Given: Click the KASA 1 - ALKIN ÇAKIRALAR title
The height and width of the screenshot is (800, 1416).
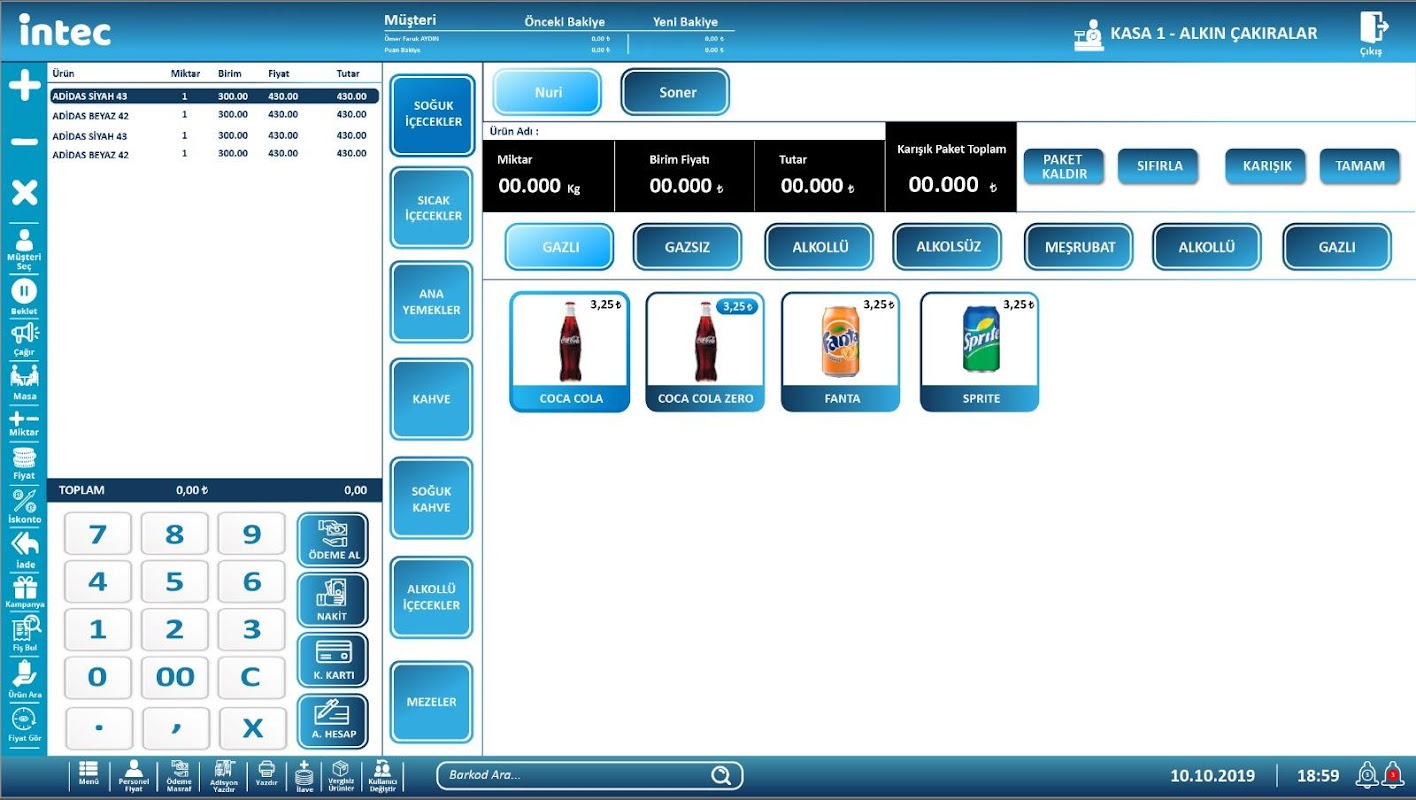Looking at the screenshot, I should tap(1214, 33).
